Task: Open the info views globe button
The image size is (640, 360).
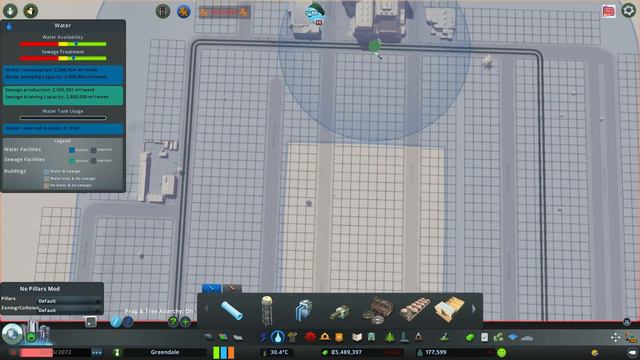Action: coord(12,333)
